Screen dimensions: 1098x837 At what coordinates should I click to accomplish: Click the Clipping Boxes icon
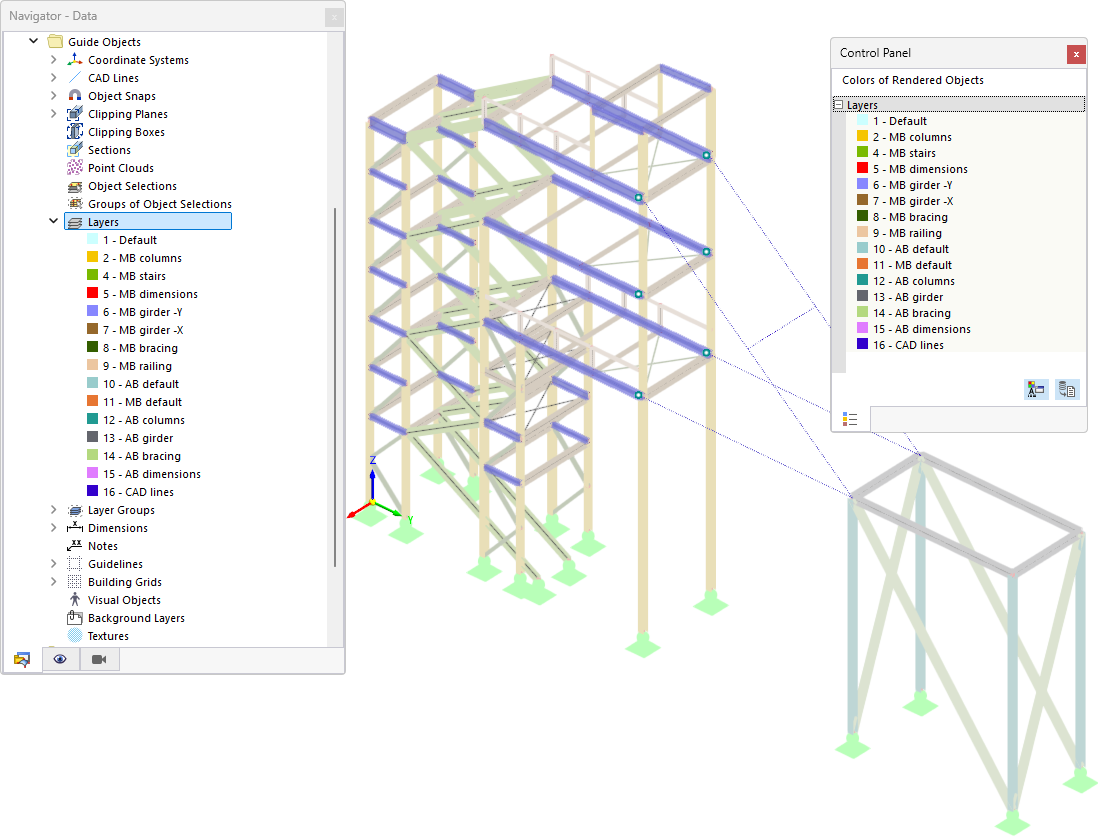click(75, 132)
